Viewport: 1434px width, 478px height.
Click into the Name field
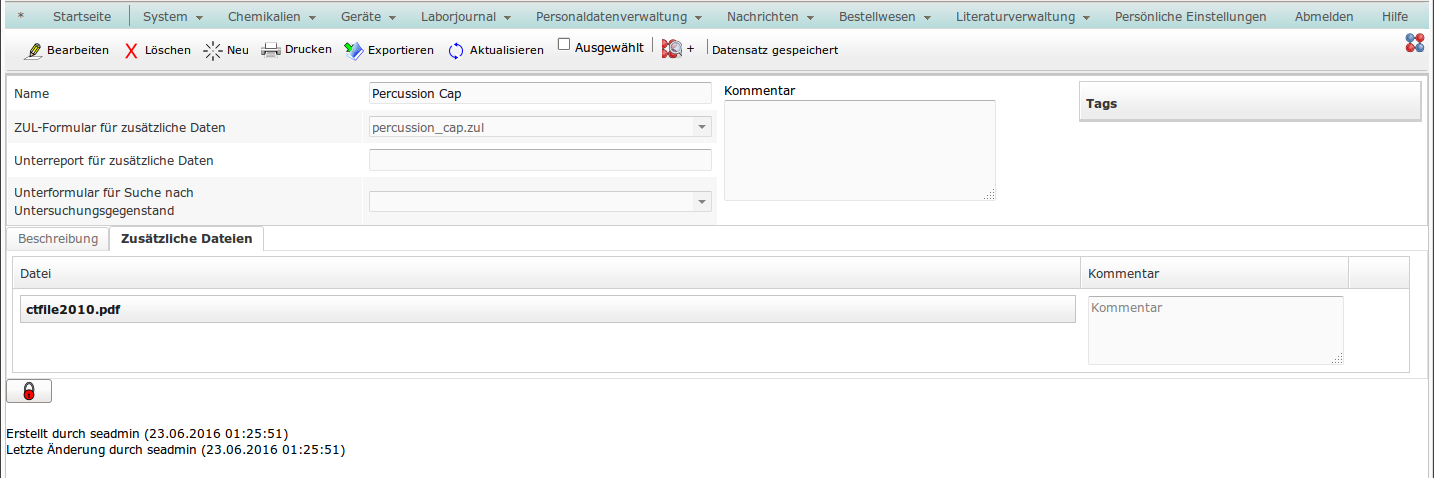coord(540,94)
